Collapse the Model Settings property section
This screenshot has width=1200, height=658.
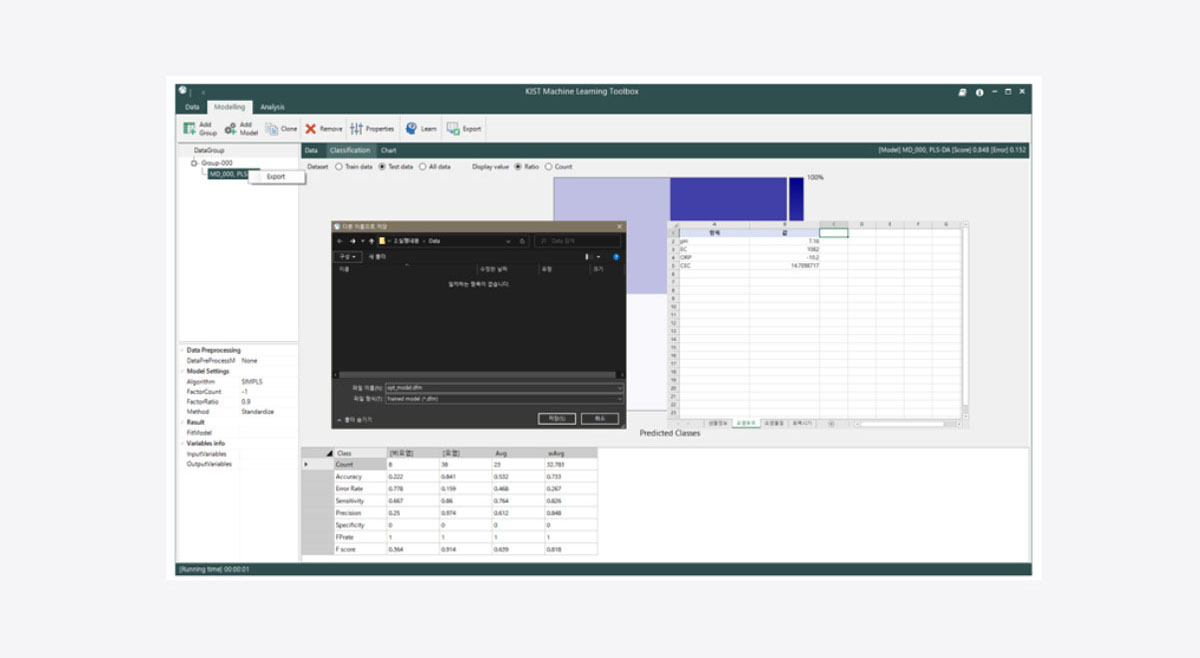(x=181, y=371)
